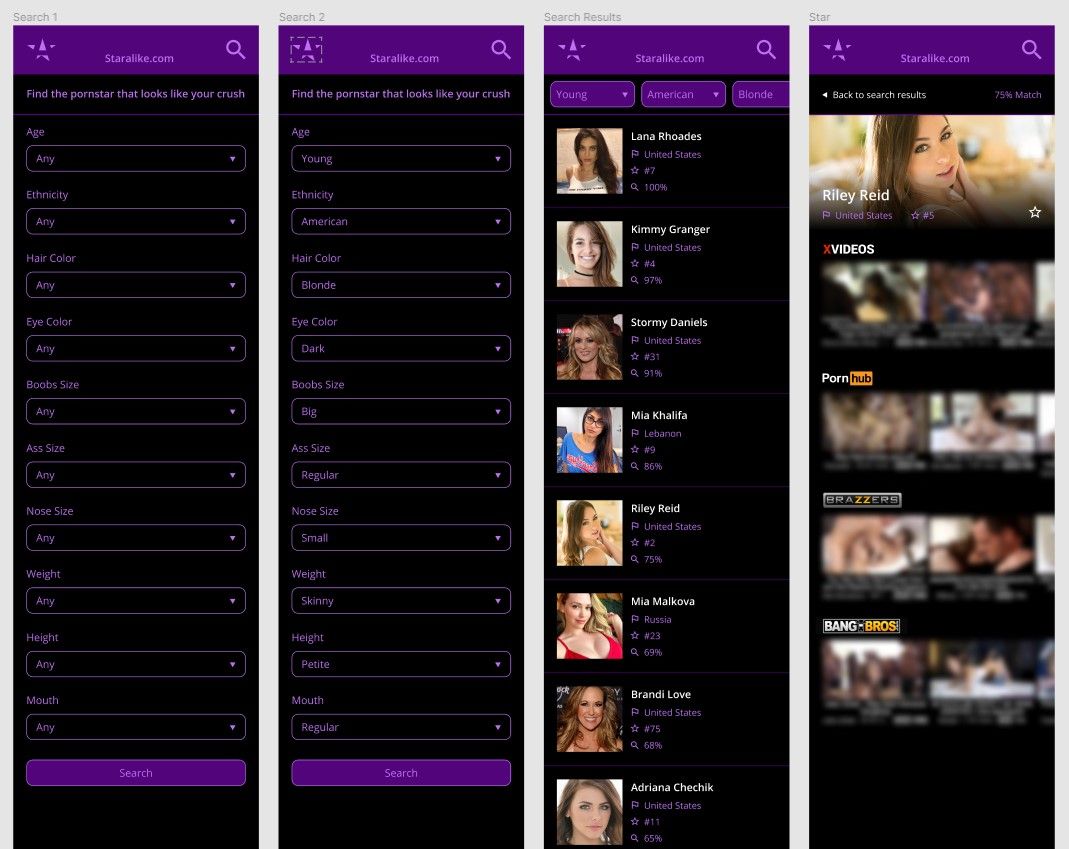Select the Adriana Chechik result name
1069x849 pixels.
click(x=672, y=788)
